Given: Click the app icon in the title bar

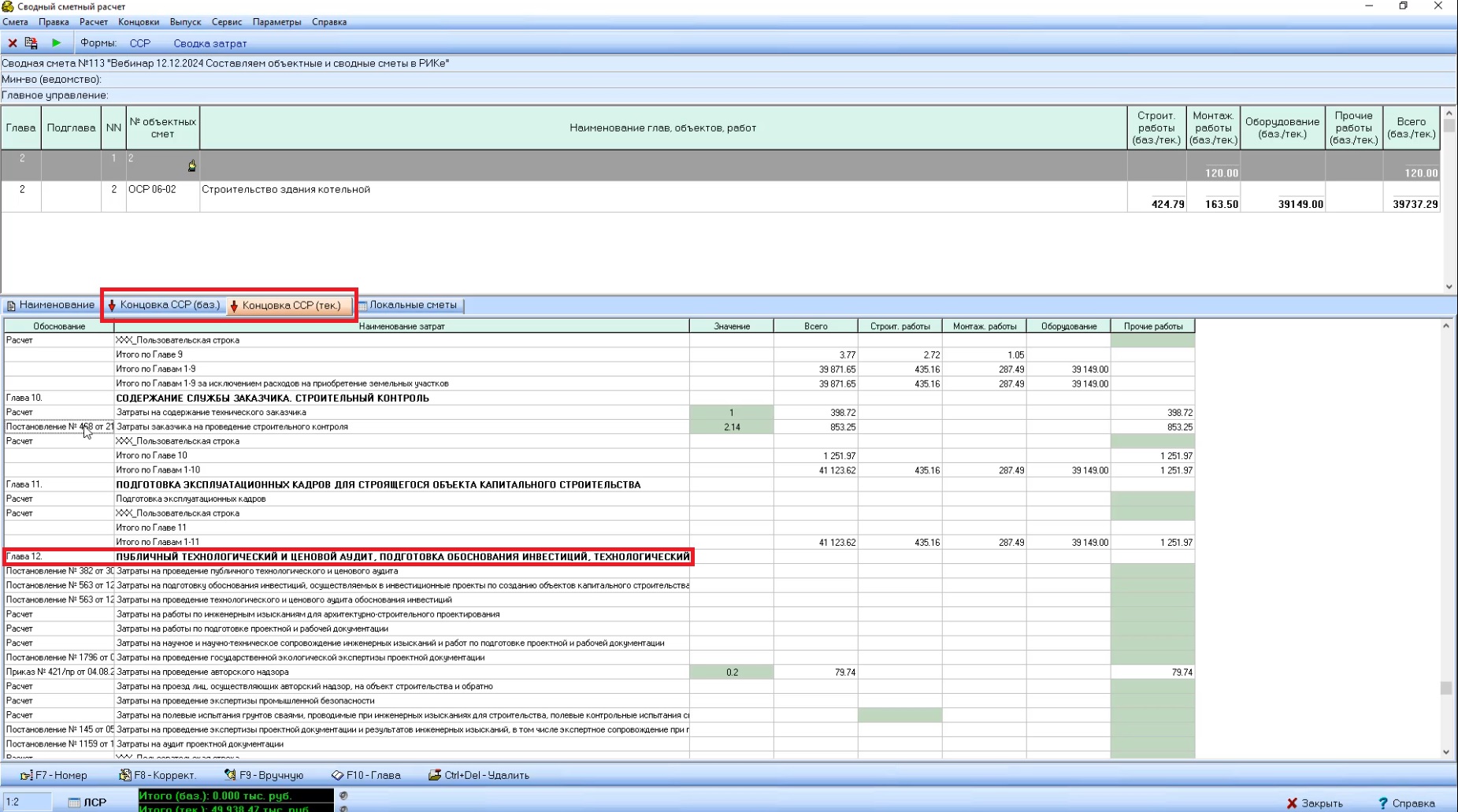Looking at the screenshot, I should 8,6.
